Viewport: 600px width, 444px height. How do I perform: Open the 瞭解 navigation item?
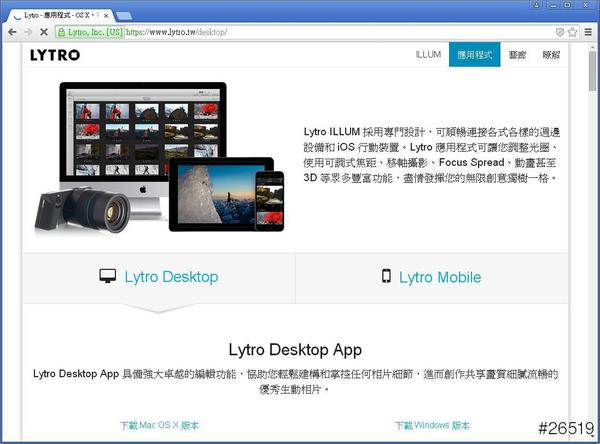(x=551, y=55)
